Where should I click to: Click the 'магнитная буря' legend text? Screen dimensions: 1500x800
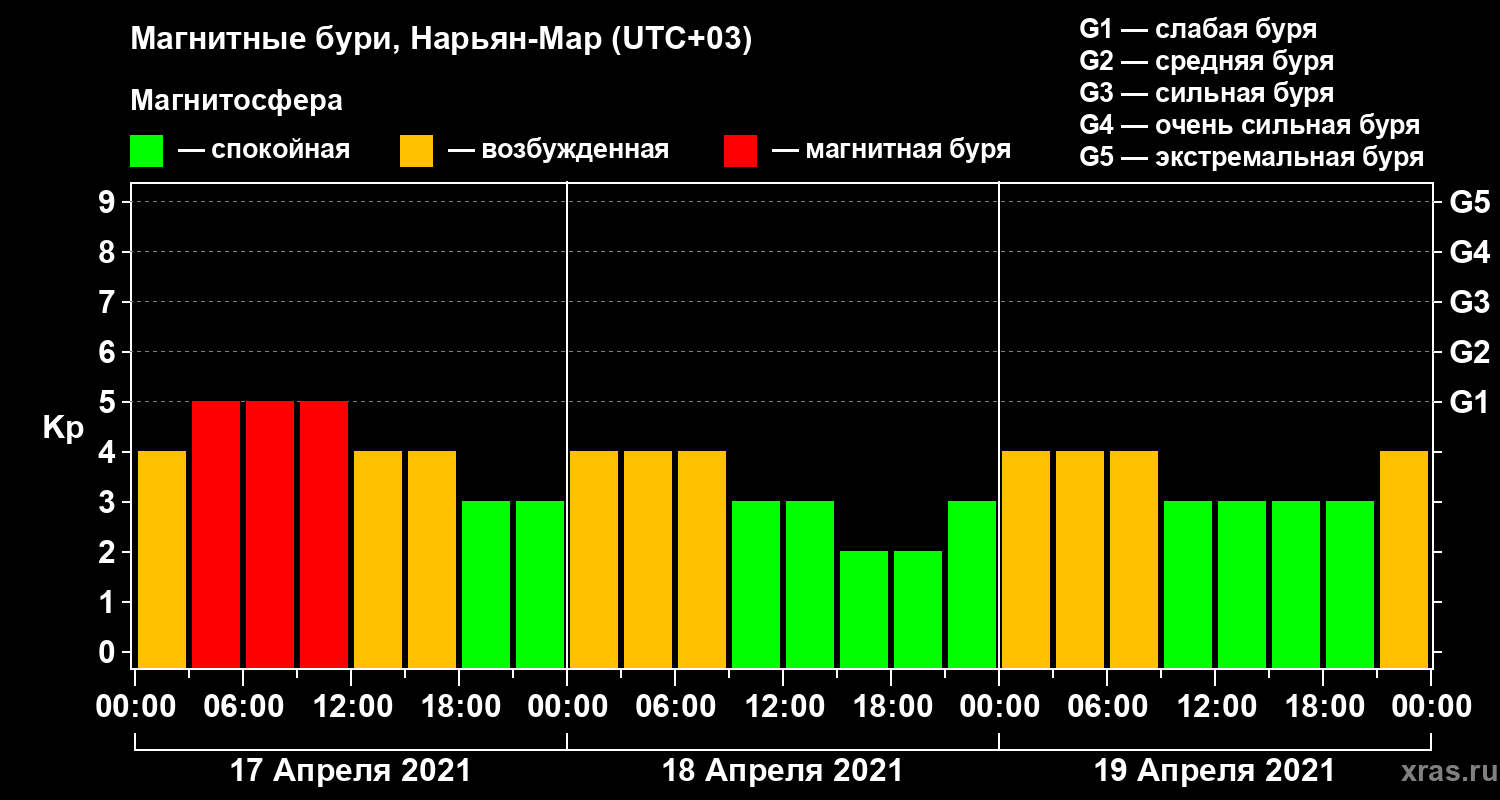pos(908,151)
